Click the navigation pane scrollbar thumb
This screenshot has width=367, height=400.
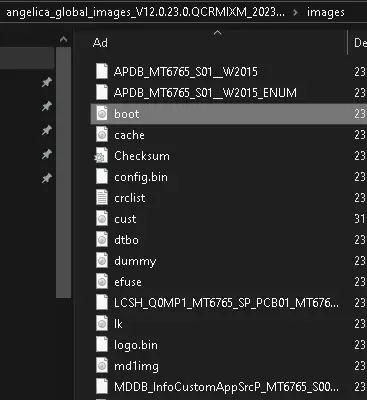coord(63,173)
